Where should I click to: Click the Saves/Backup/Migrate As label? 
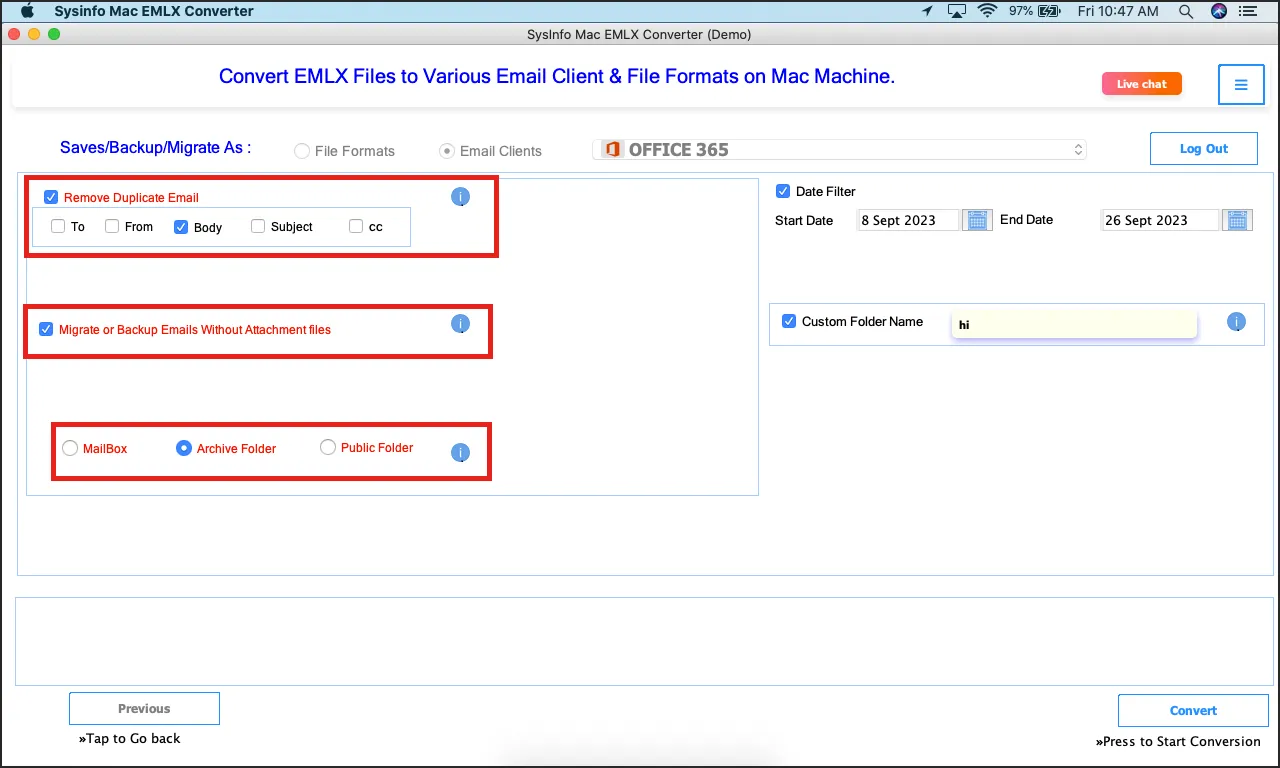coord(156,147)
